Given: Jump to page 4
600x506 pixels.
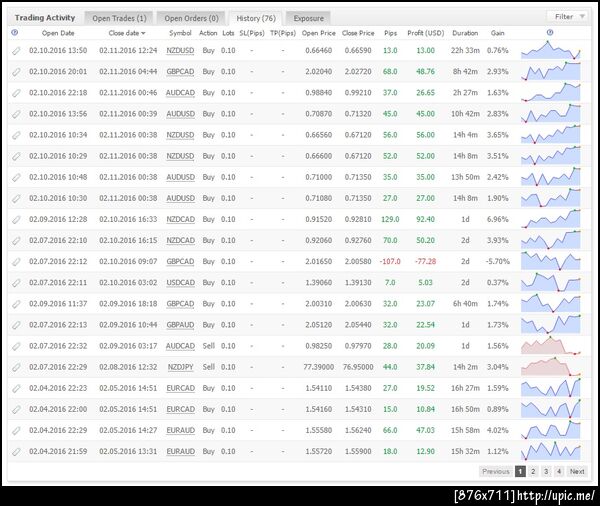Looking at the screenshot, I should [x=559, y=472].
